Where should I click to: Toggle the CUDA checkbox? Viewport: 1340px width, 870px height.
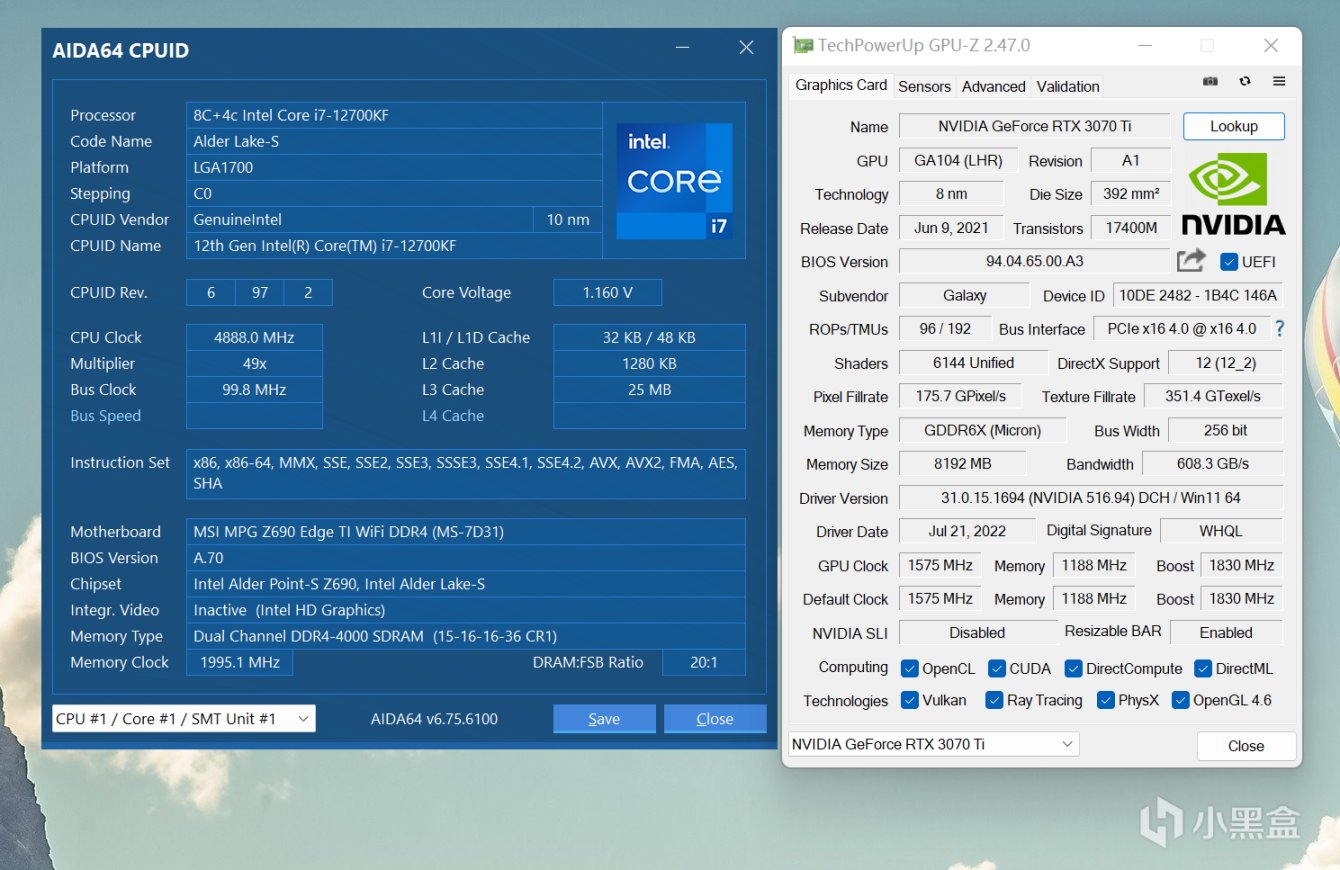click(x=997, y=668)
